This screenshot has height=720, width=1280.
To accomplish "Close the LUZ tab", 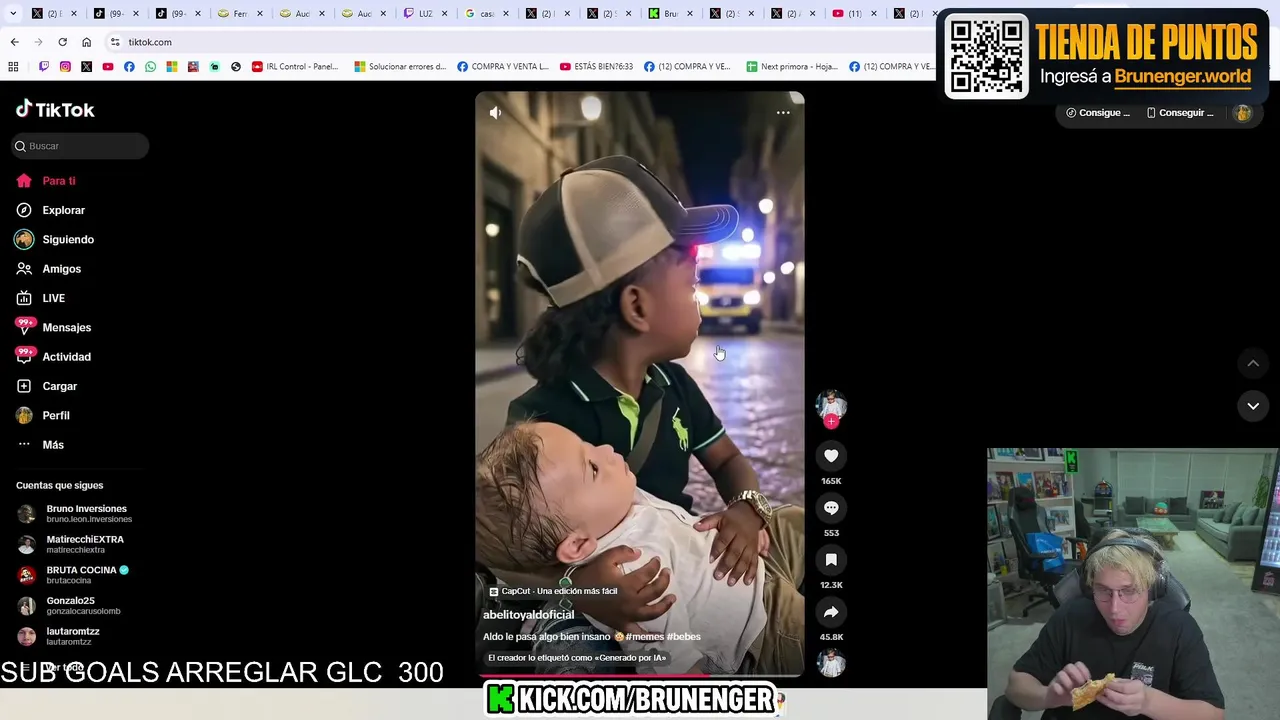I will click(x=444, y=14).
